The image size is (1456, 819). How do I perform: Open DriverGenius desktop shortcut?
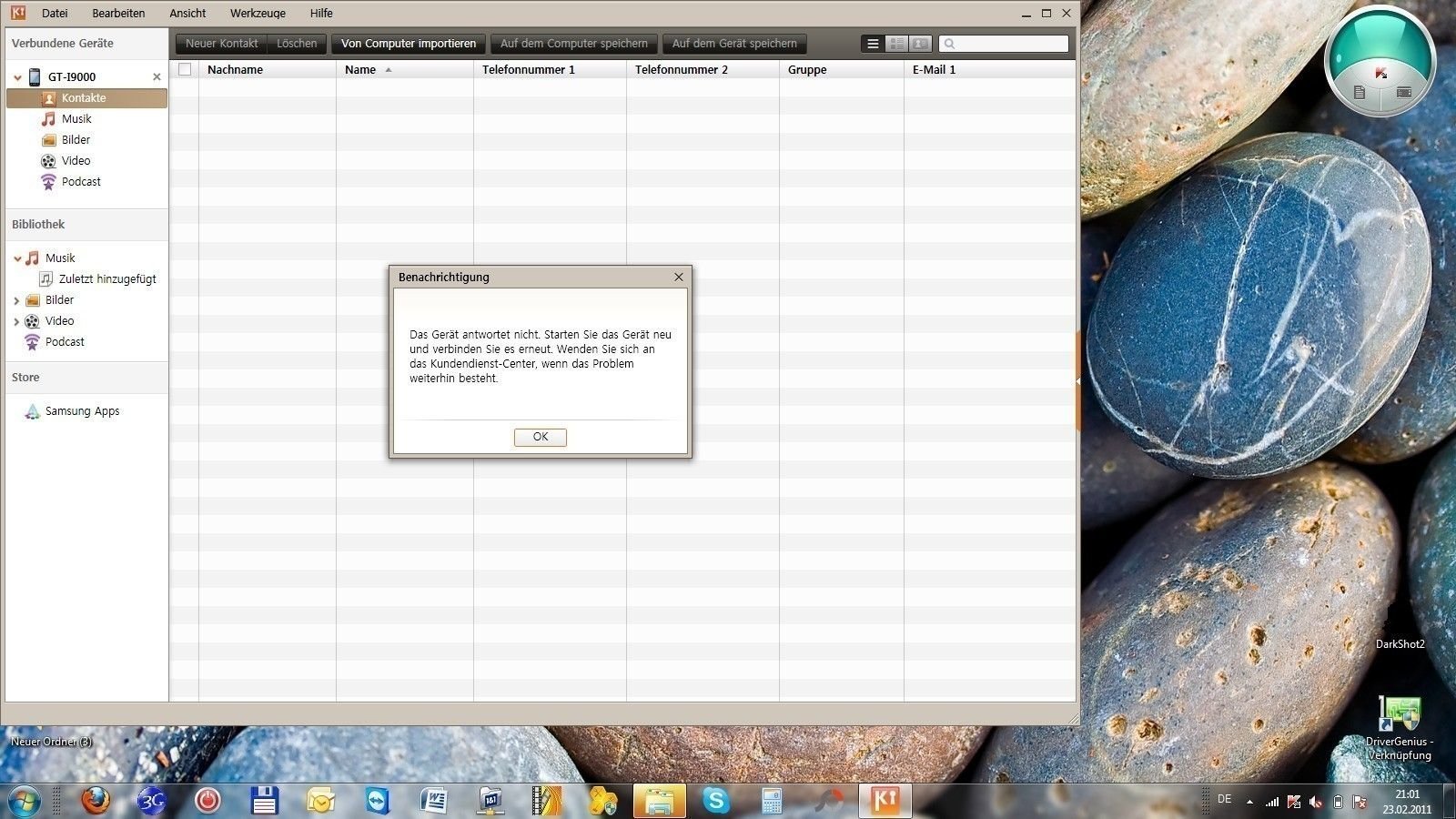(1400, 728)
